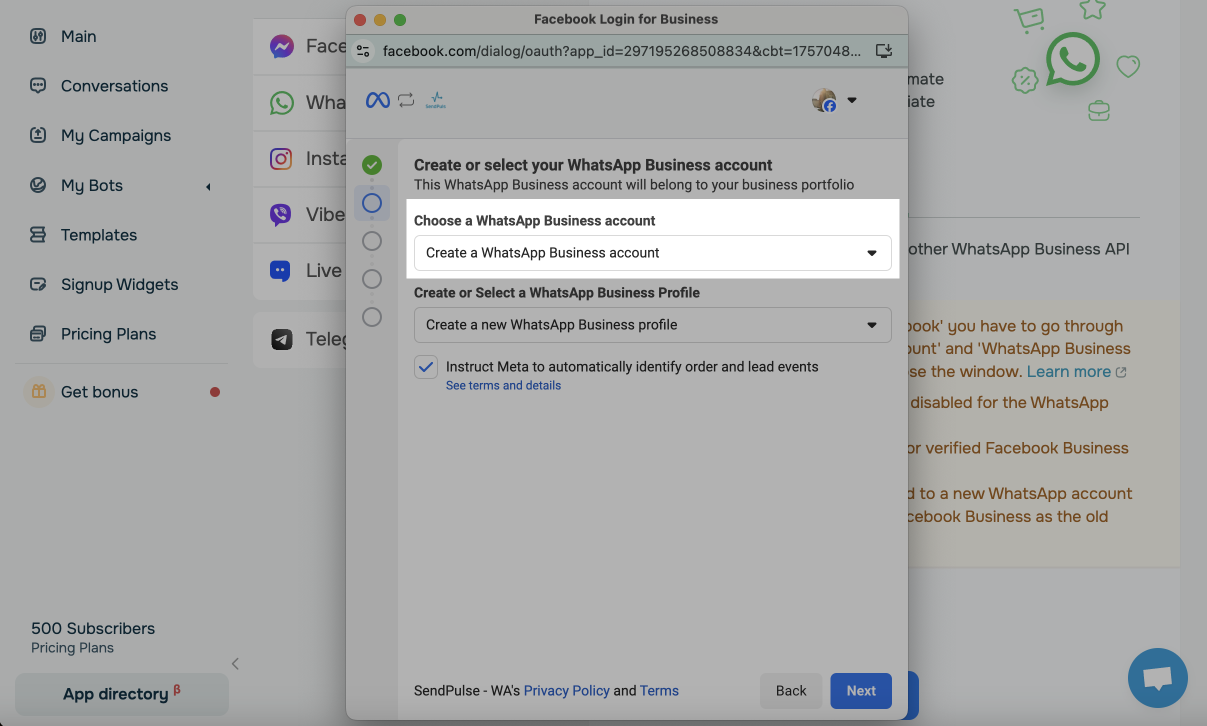Open Conversations in the sidebar
Screen dimensions: 1207x726
(114, 86)
